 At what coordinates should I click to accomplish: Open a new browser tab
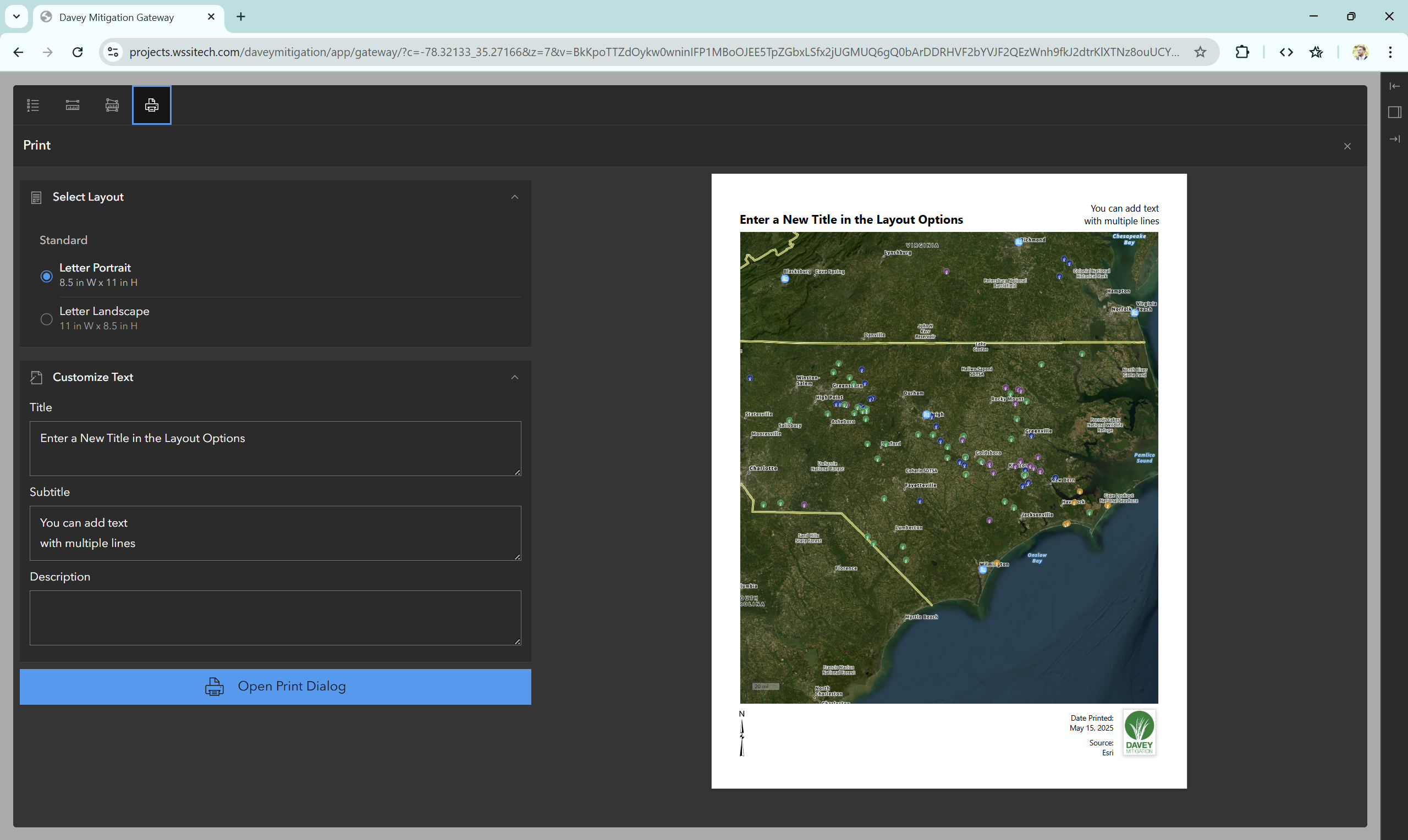coord(240,17)
